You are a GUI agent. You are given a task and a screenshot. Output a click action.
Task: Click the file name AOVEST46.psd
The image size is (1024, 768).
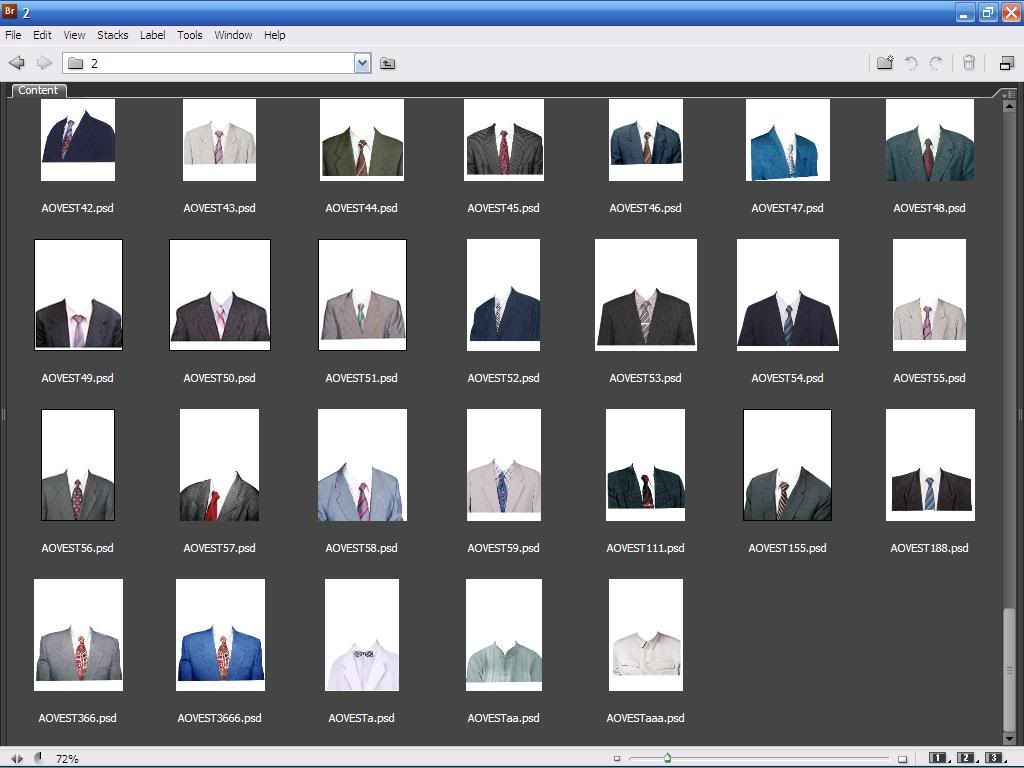tap(645, 208)
